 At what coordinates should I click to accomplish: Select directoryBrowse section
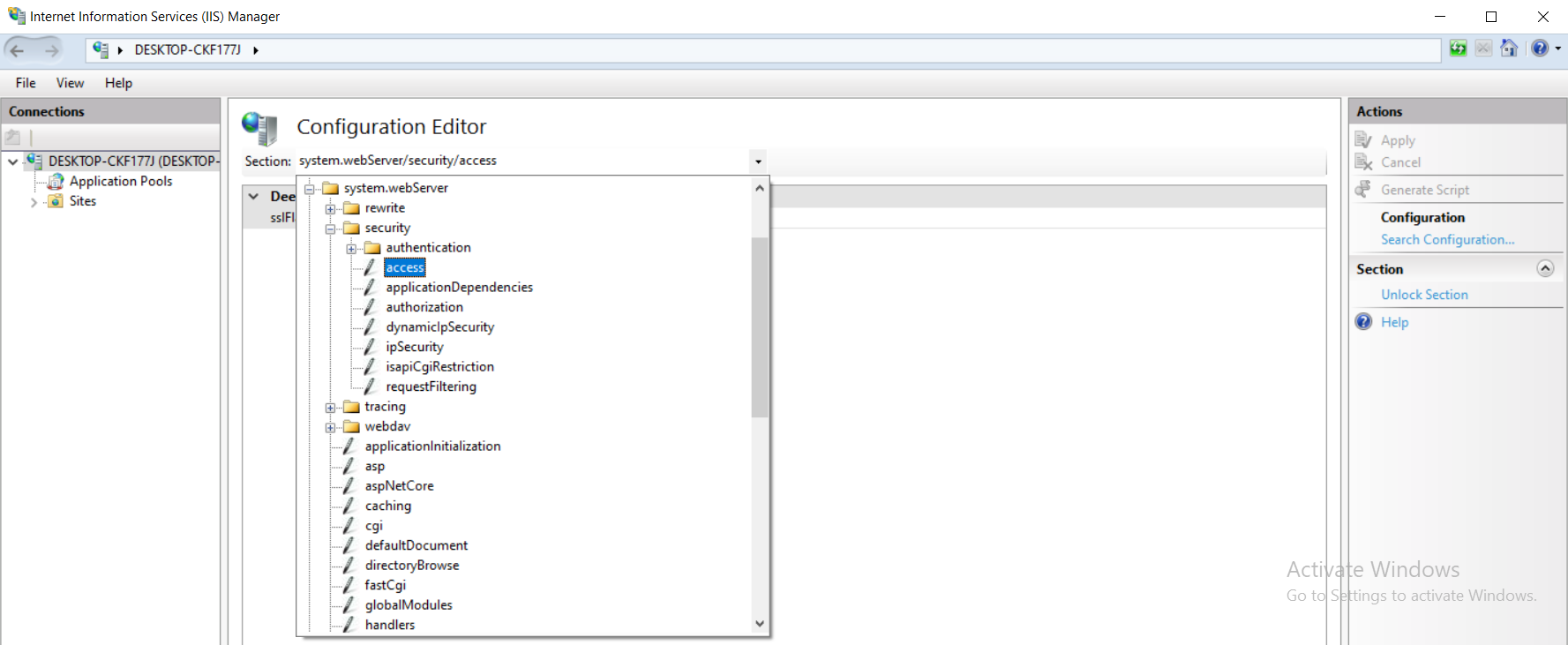pyautogui.click(x=411, y=566)
